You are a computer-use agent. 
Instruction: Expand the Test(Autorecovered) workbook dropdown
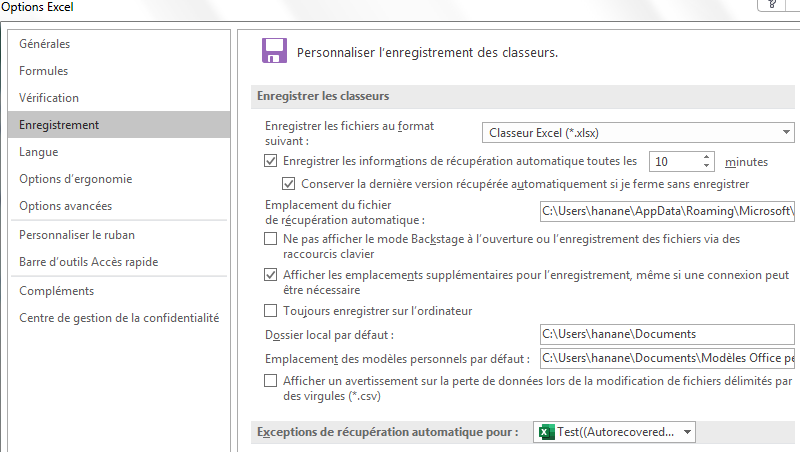coord(685,432)
